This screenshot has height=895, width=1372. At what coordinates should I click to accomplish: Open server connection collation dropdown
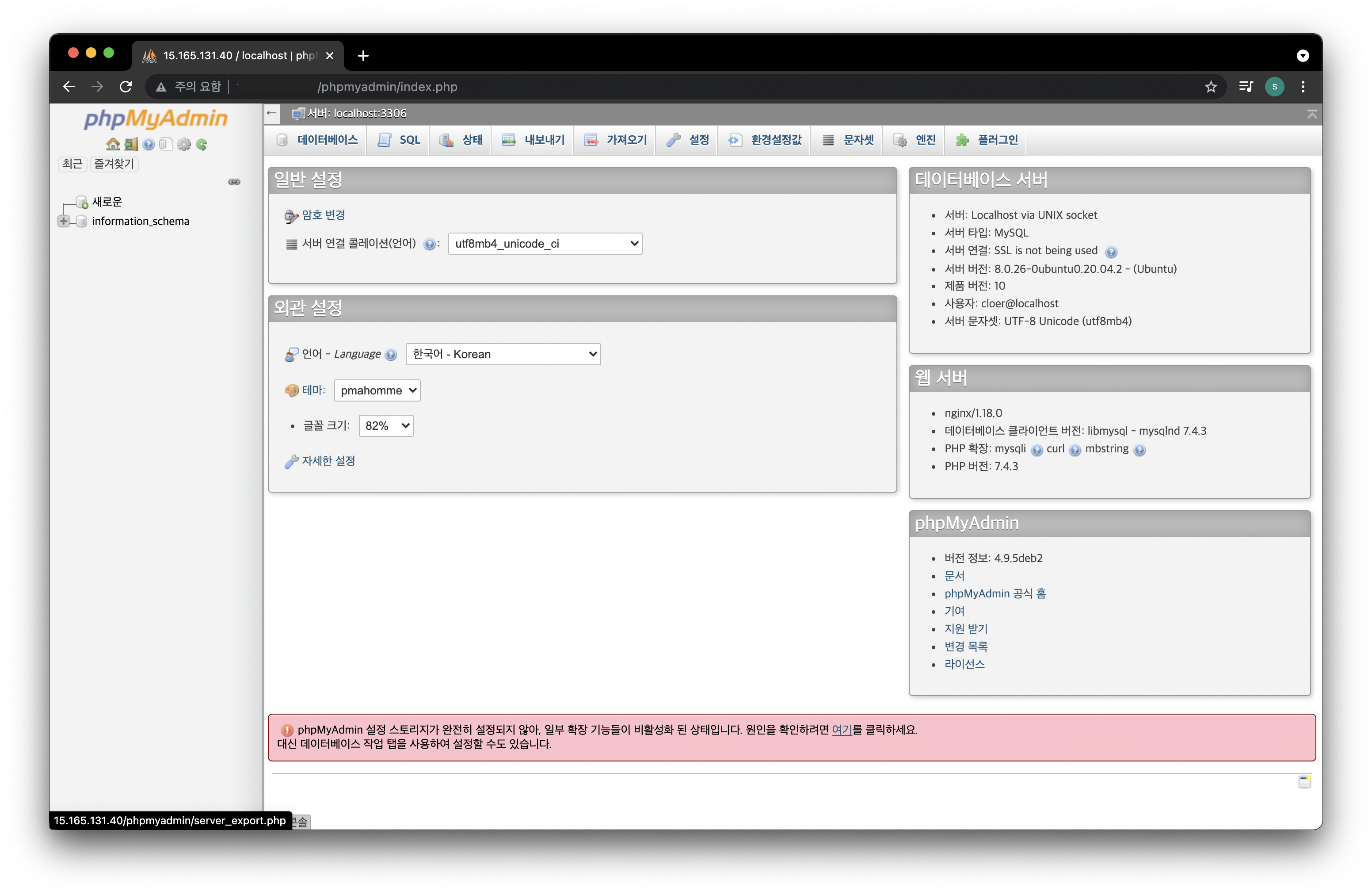pos(545,243)
